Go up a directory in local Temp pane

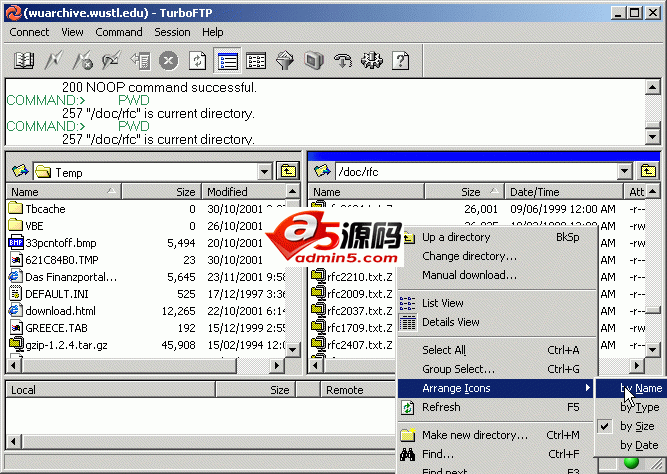[289, 171]
